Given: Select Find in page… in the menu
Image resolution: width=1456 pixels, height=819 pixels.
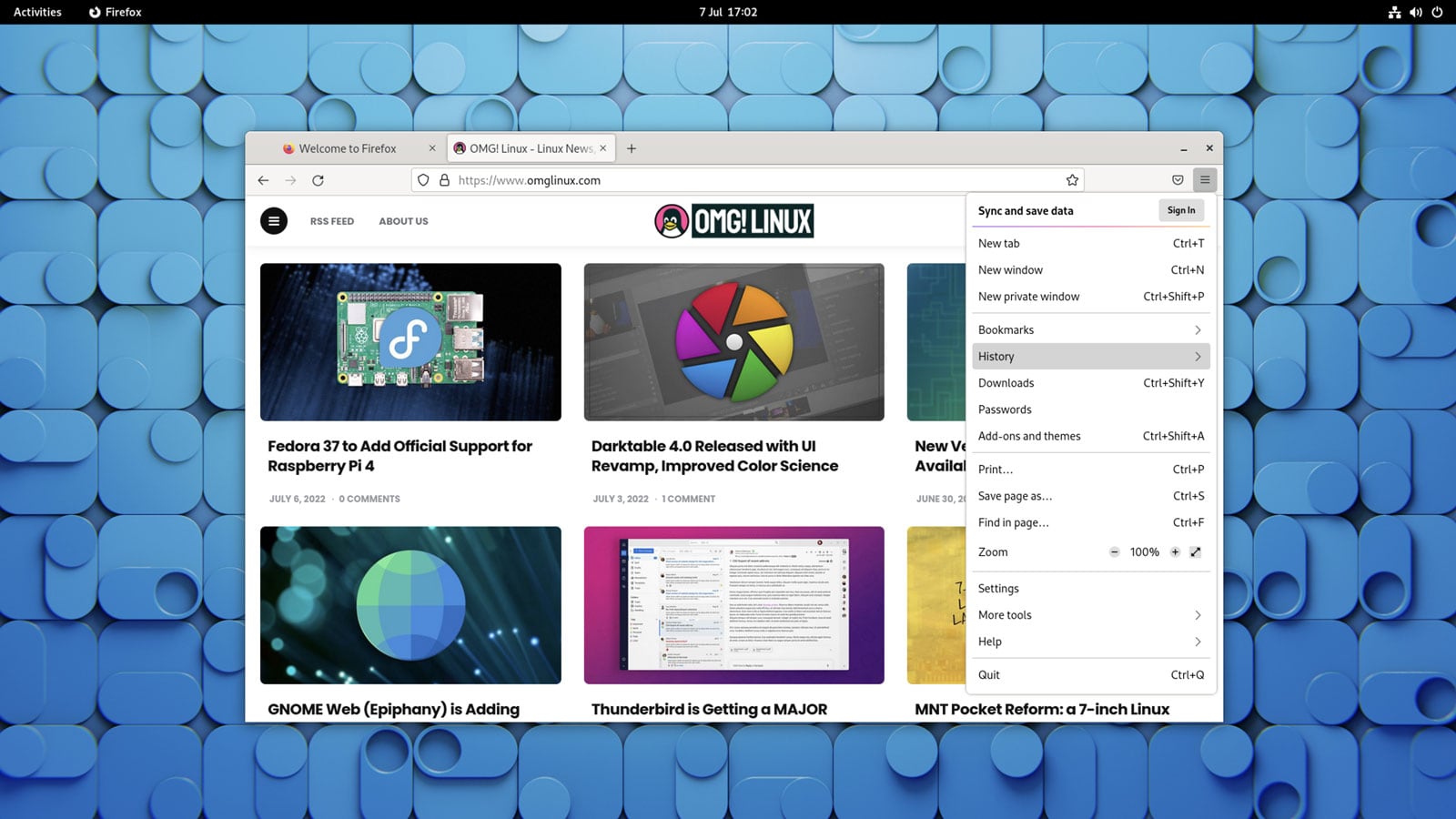Looking at the screenshot, I should tap(1091, 522).
